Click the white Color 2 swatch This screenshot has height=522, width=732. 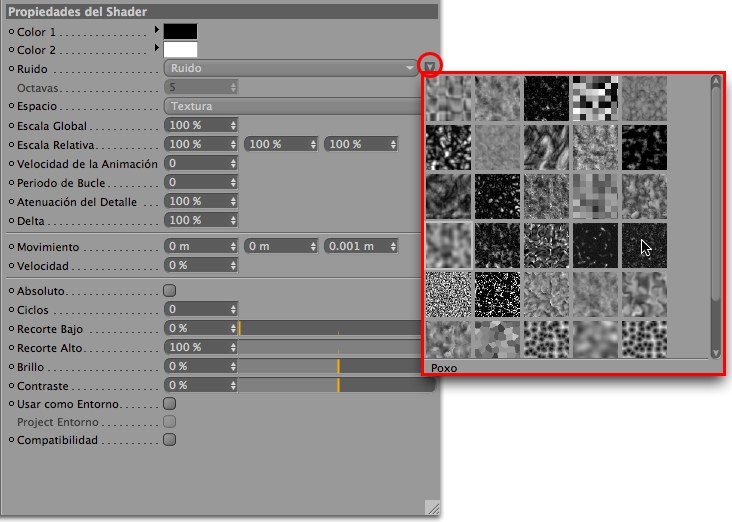click(180, 50)
